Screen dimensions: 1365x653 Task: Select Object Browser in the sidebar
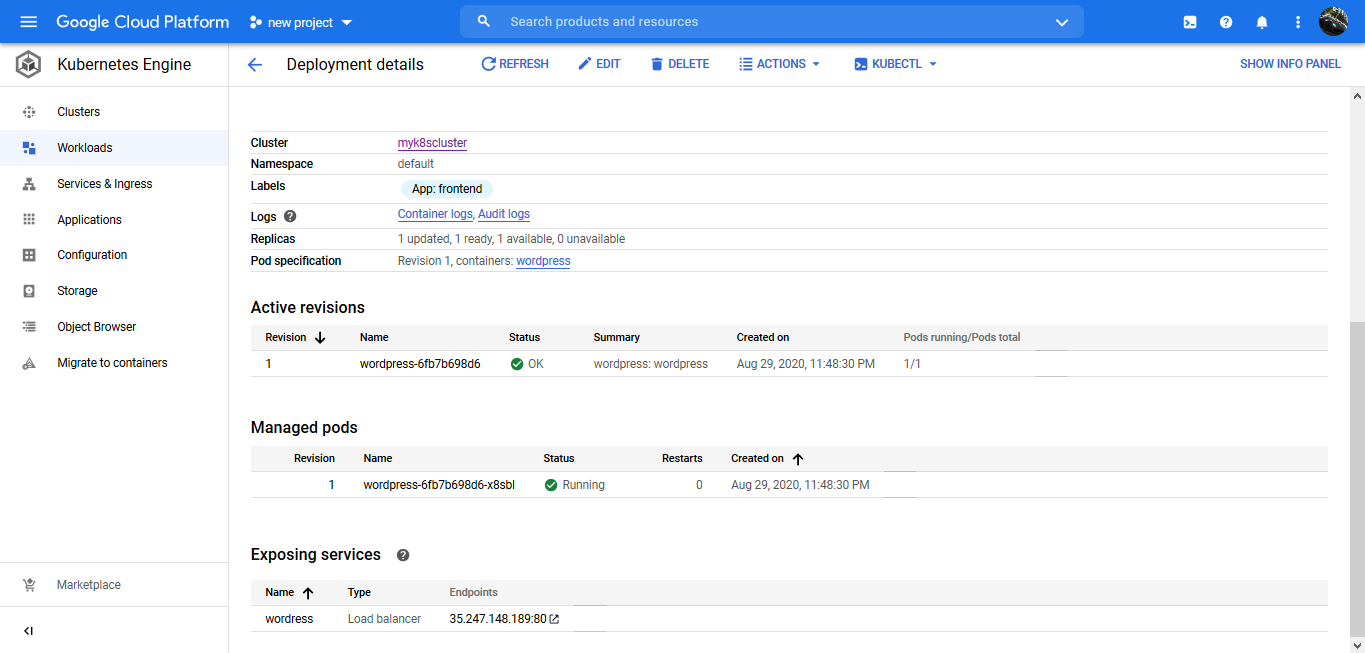(x=97, y=327)
